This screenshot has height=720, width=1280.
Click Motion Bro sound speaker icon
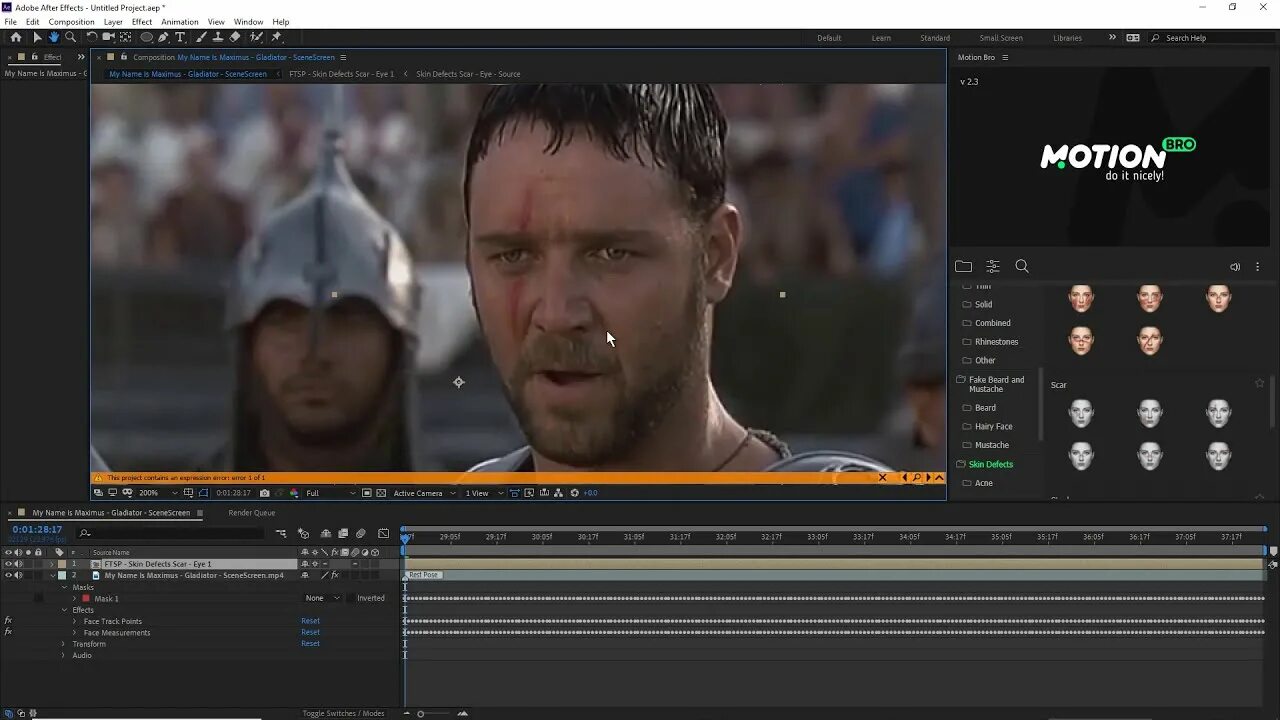(x=1235, y=267)
